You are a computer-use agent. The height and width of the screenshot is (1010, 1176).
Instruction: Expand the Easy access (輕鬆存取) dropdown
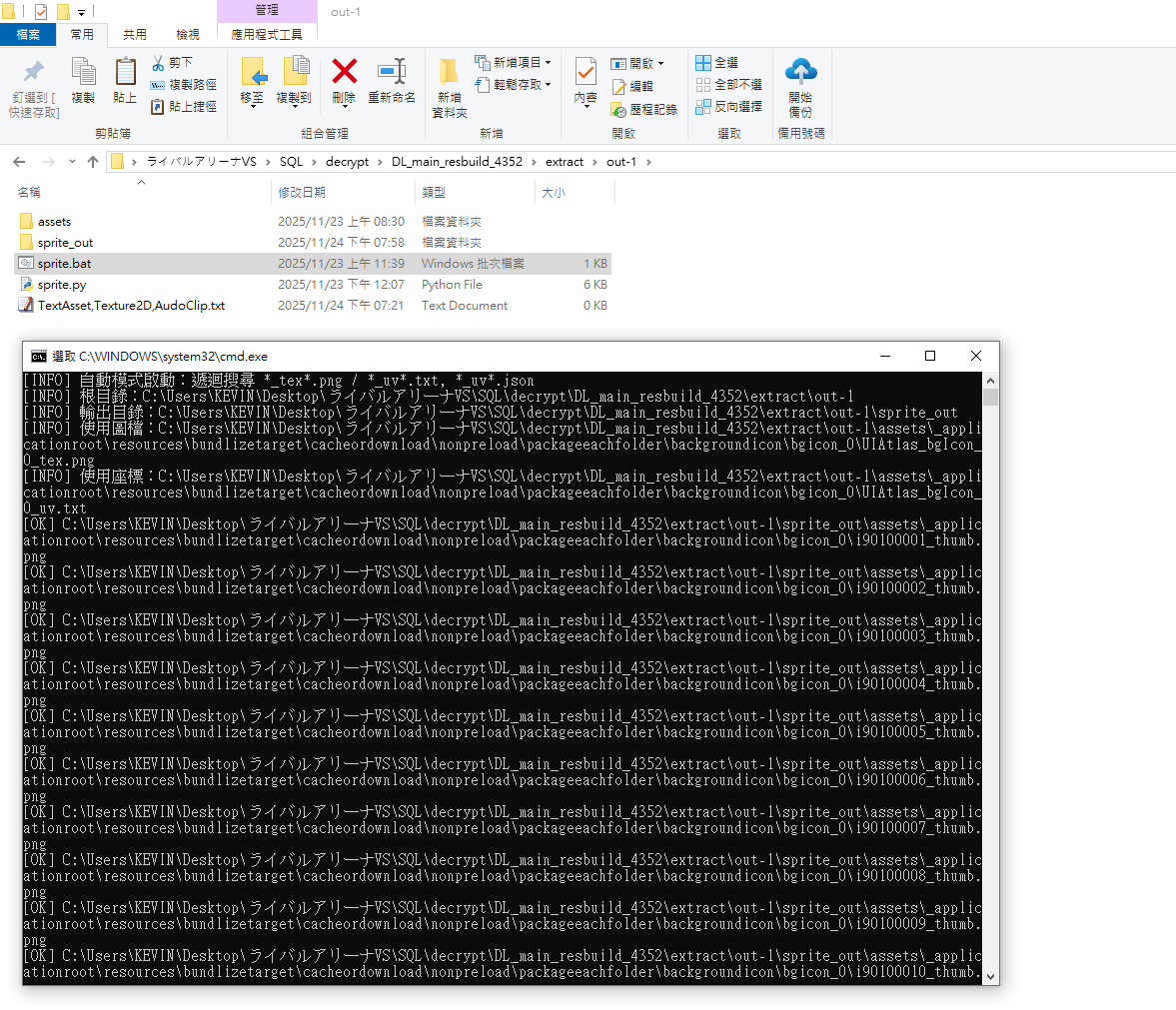(x=549, y=85)
